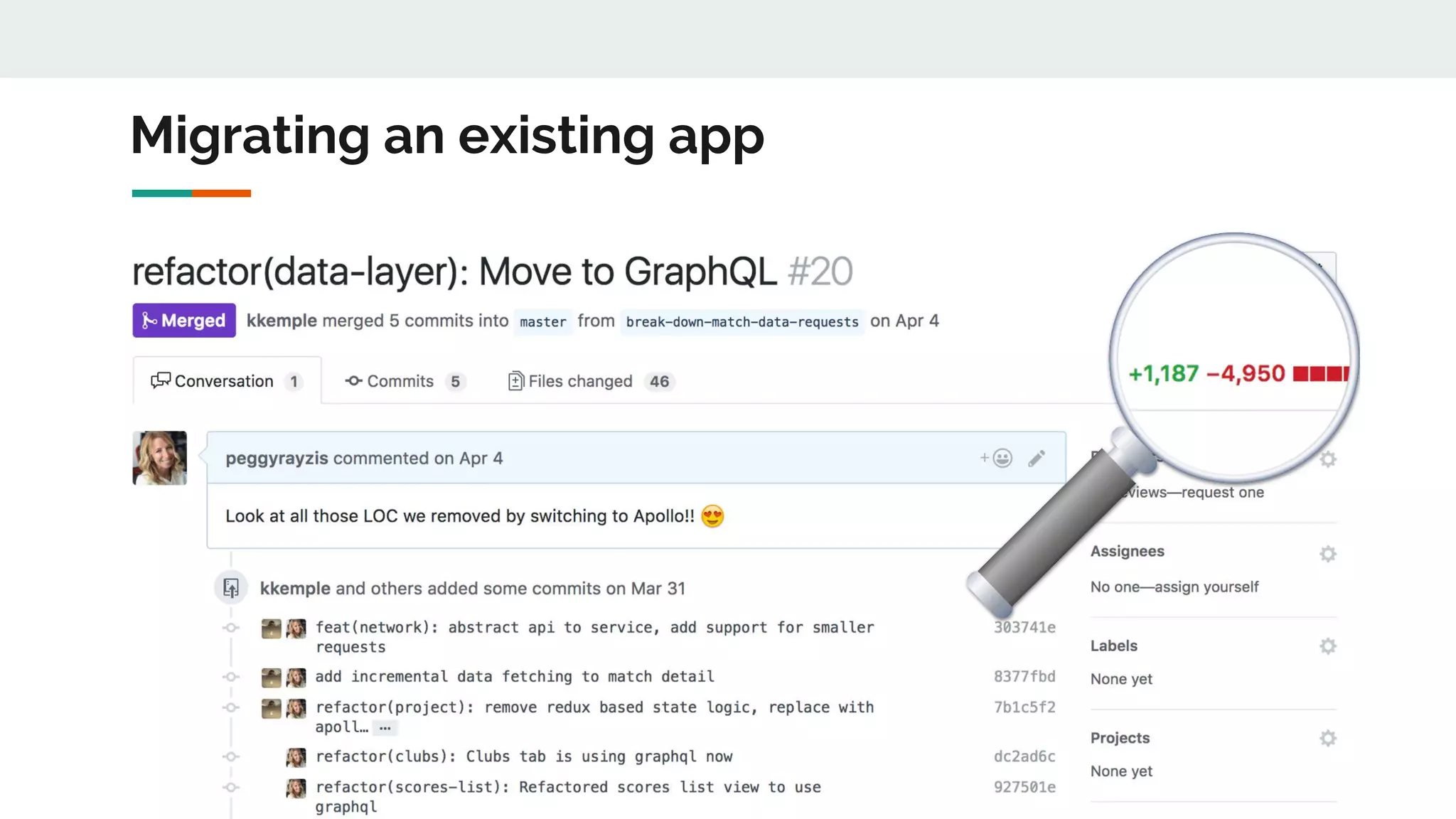Click peggyrayzis username in comment header
Viewport: 1456px width, 819px height.
click(277, 459)
